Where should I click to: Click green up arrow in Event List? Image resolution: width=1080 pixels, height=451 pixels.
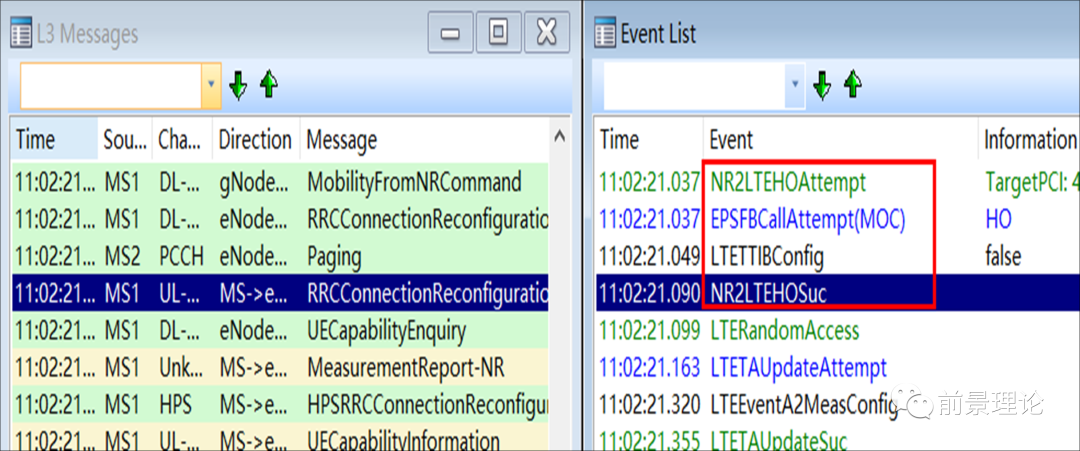point(852,86)
